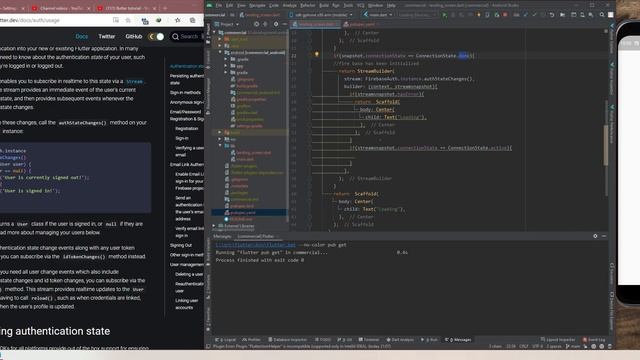640x360 pixels.
Task: Open the Event Log
Action: click(x=594, y=340)
